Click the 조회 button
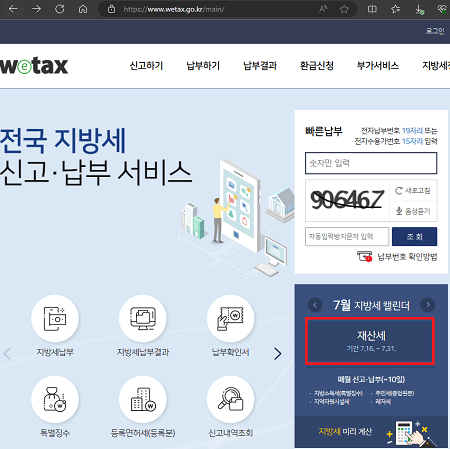Image resolution: width=450 pixels, height=449 pixels. 414,237
